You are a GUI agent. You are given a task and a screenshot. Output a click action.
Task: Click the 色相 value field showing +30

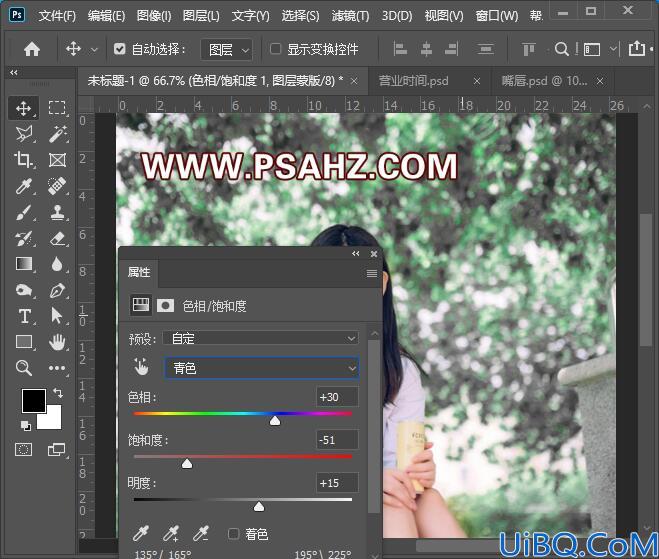tap(337, 397)
